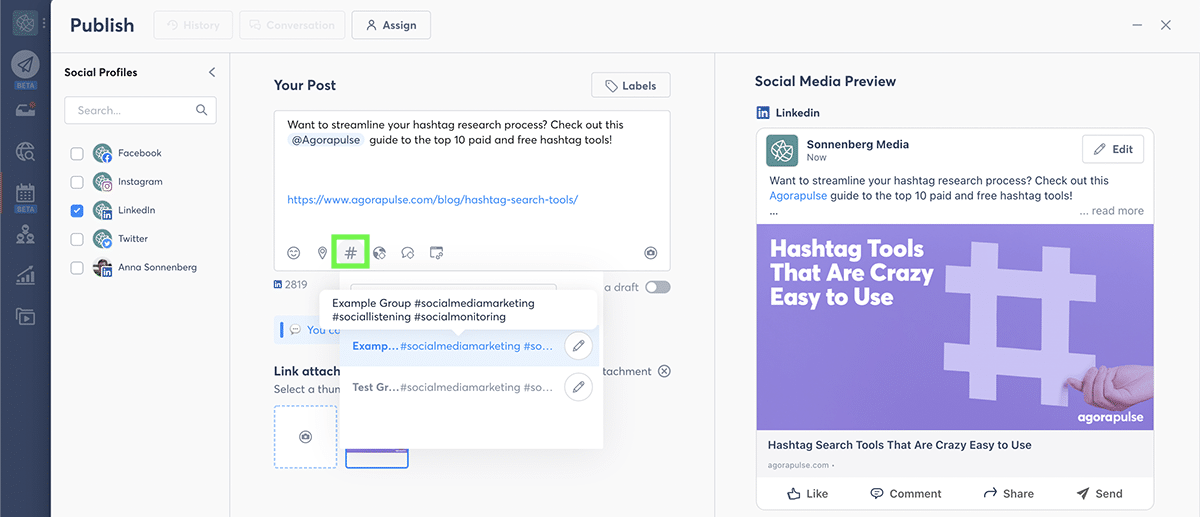This screenshot has width=1200, height=517.
Task: Open the emoji picker in the composer
Action: 294,253
